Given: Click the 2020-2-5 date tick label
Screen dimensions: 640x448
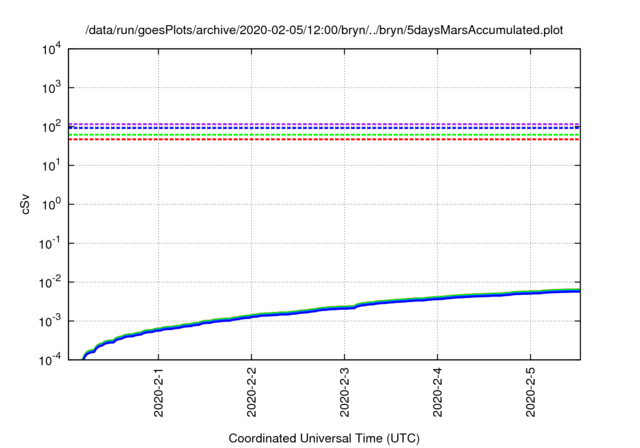Looking at the screenshot, I should (x=530, y=393).
